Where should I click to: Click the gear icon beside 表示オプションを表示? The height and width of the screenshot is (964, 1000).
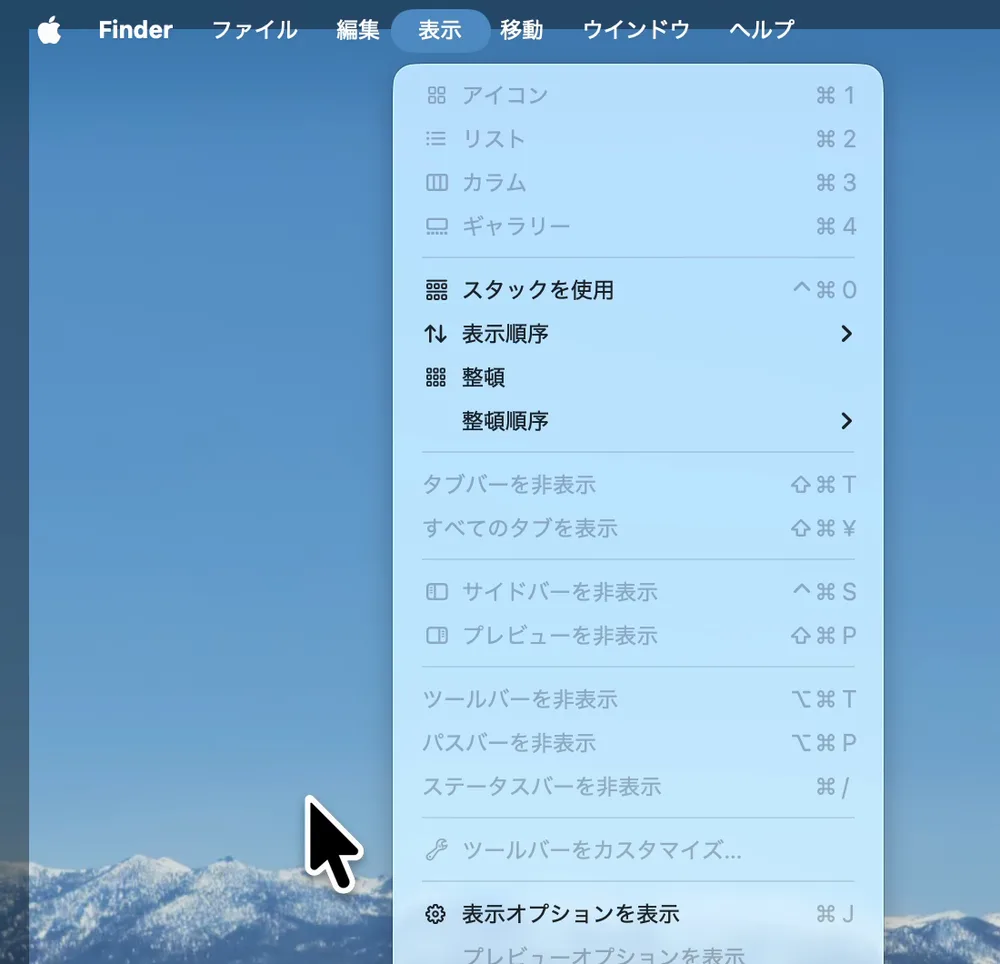pyautogui.click(x=436, y=914)
